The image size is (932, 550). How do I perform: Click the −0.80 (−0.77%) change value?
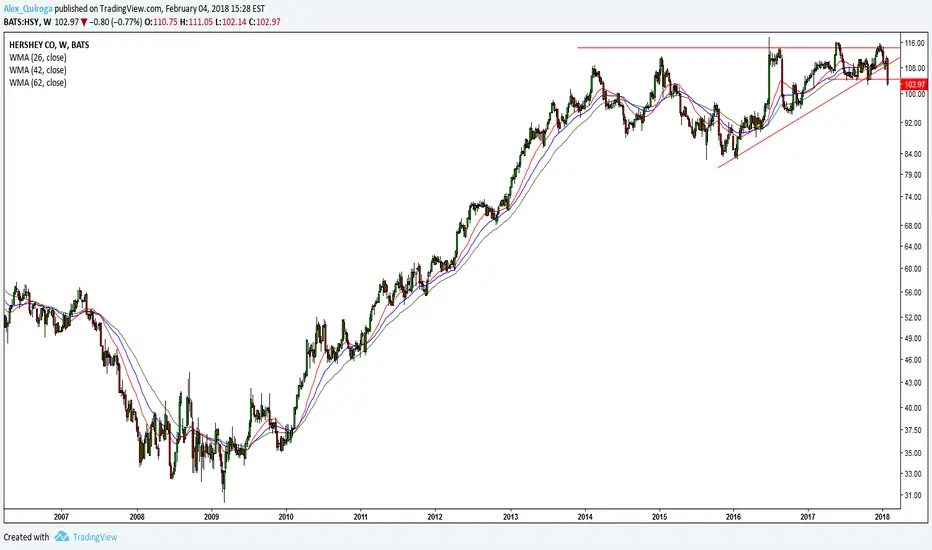pyautogui.click(x=116, y=22)
